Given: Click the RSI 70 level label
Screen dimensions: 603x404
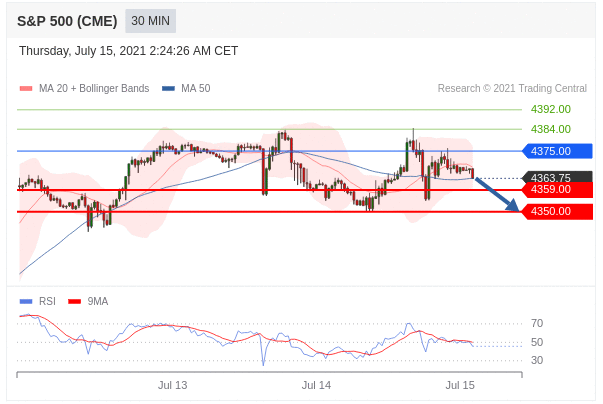Looking at the screenshot, I should click(537, 323).
